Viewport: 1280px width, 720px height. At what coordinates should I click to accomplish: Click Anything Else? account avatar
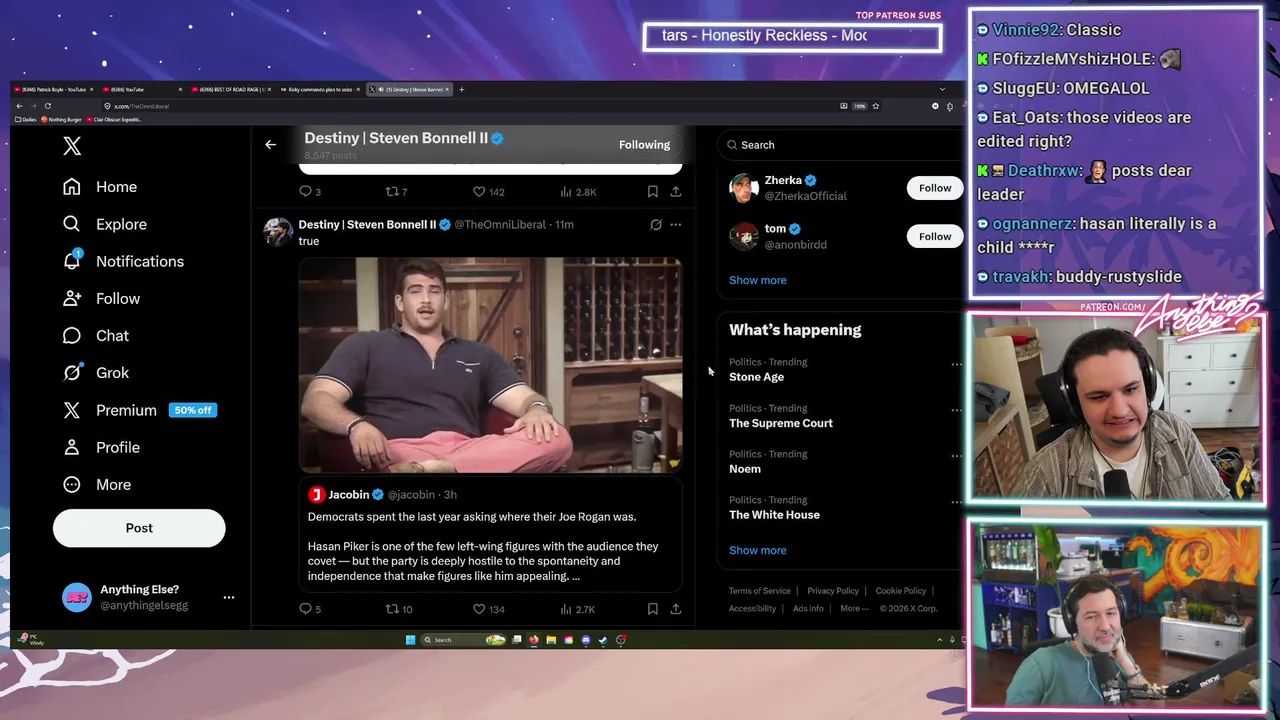coord(77,597)
